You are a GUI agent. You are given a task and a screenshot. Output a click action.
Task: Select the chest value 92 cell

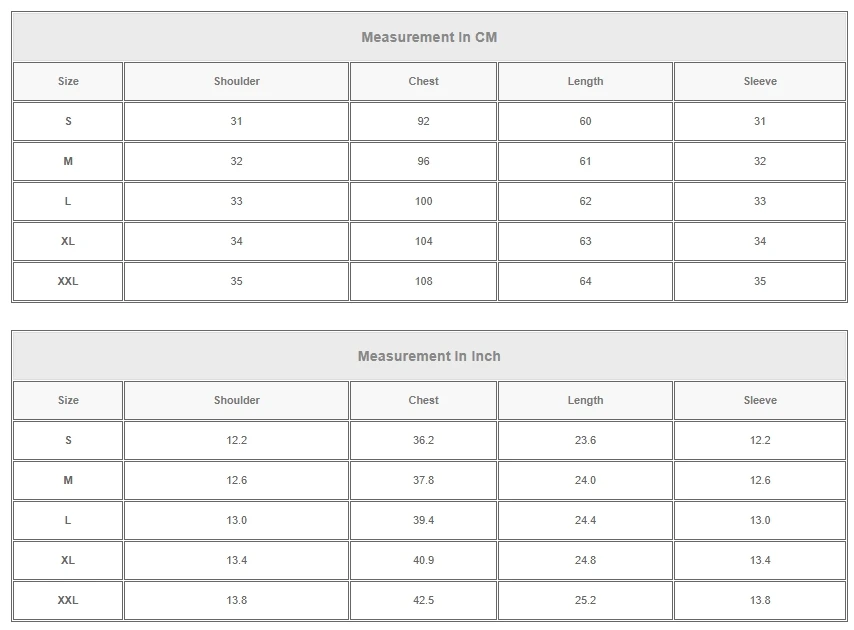[x=423, y=121]
